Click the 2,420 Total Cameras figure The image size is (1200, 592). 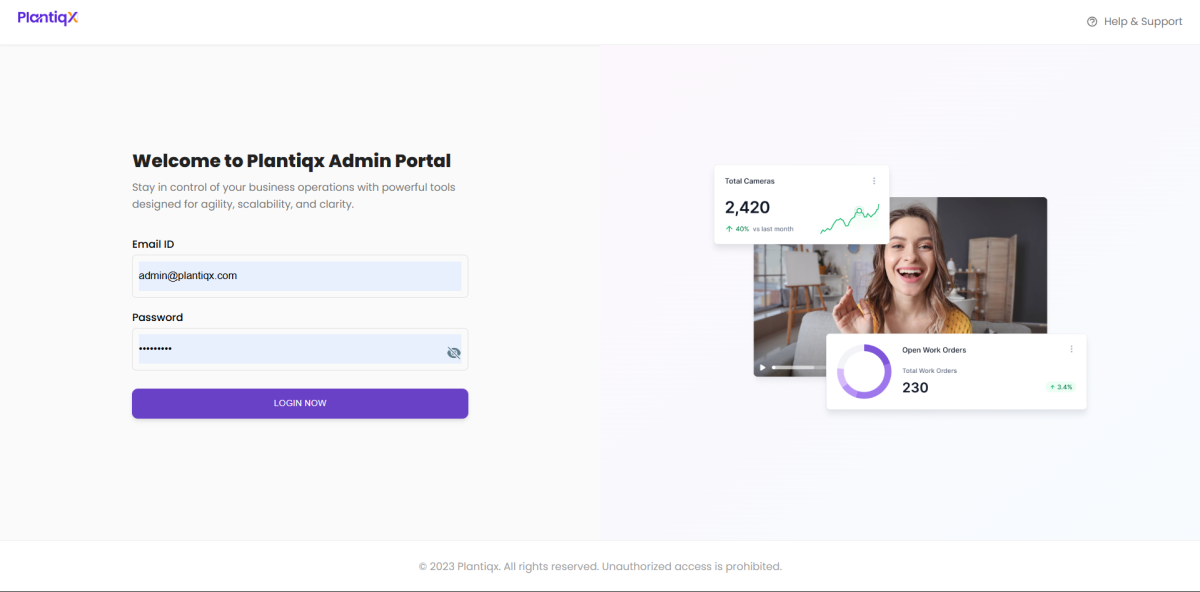[x=747, y=208]
